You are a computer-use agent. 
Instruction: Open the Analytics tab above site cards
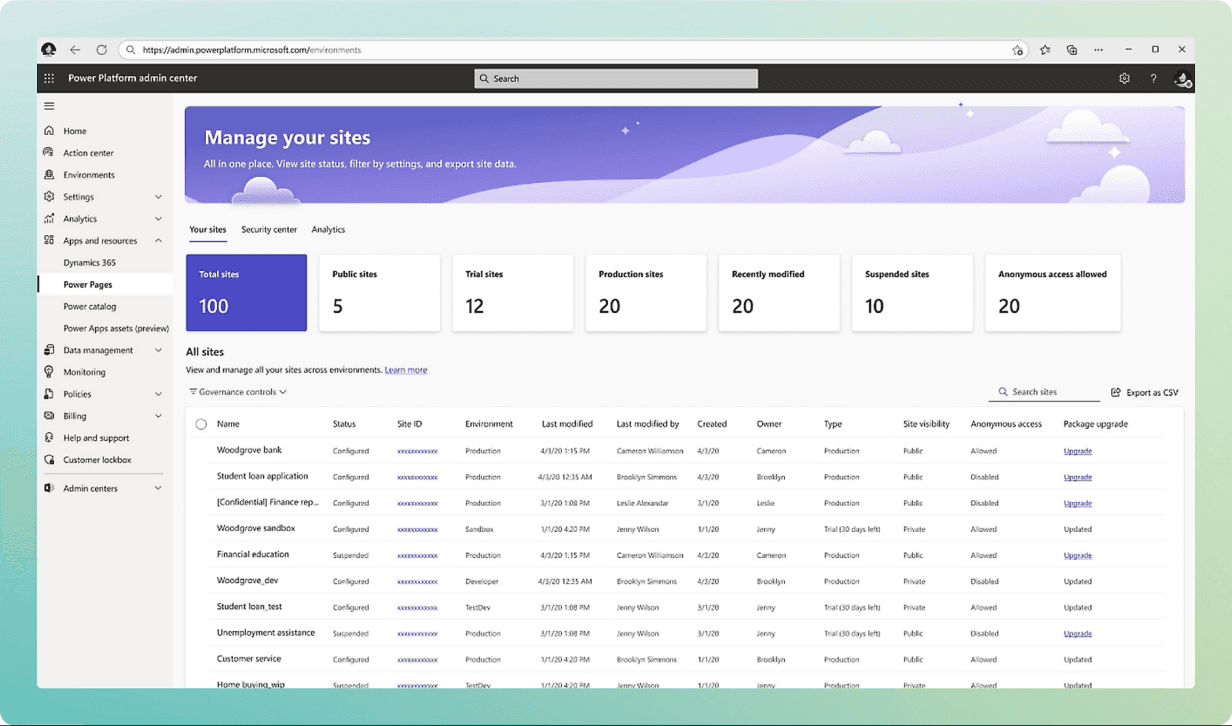coord(328,230)
